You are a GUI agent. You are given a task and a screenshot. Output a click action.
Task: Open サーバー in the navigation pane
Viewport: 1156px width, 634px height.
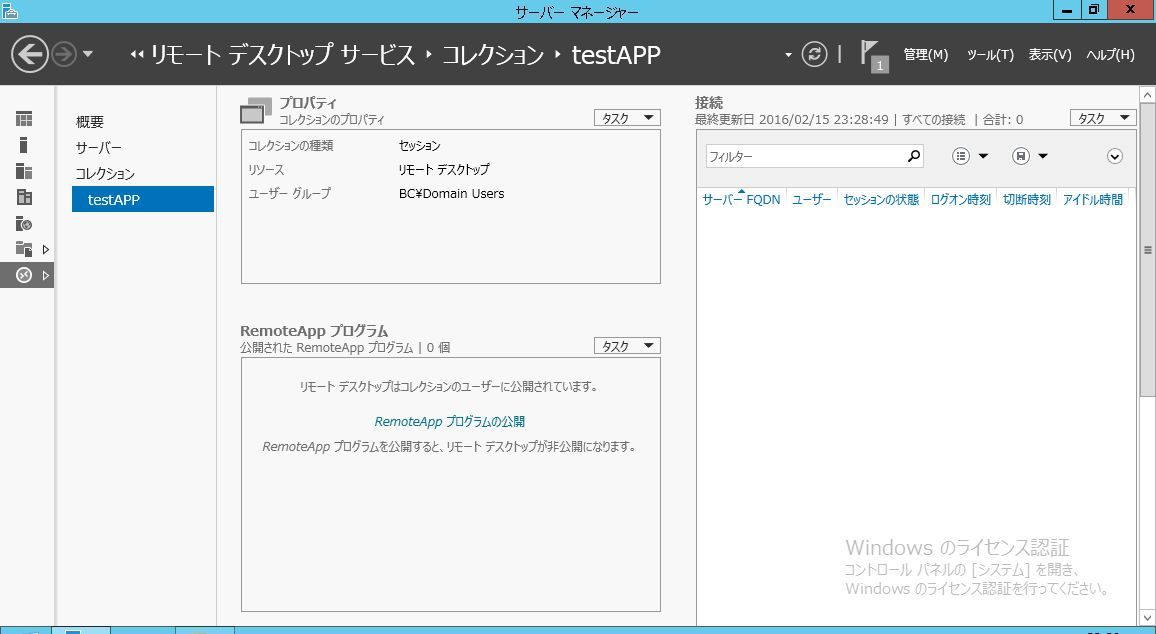99,147
